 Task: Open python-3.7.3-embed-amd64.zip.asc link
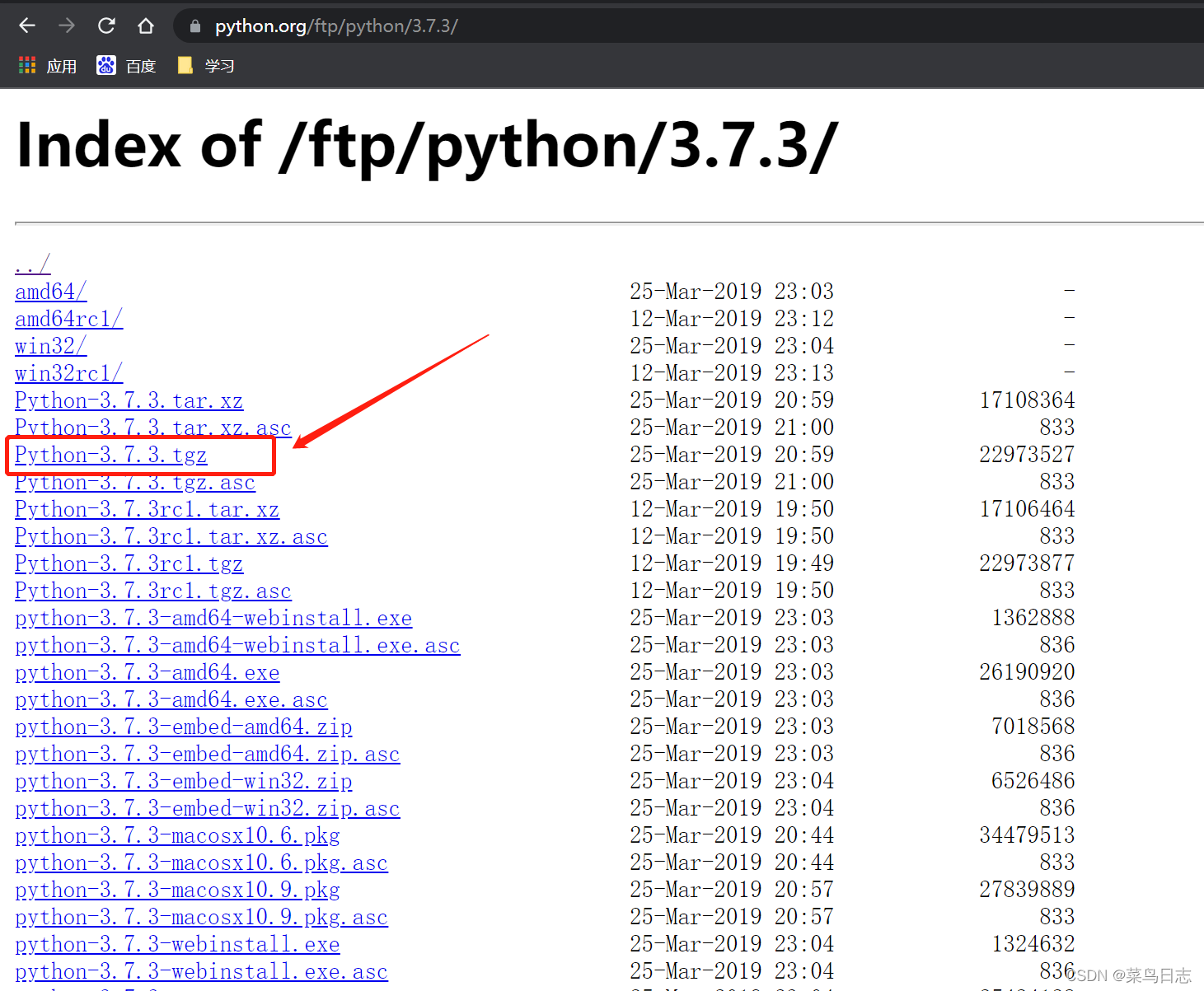pos(208,754)
